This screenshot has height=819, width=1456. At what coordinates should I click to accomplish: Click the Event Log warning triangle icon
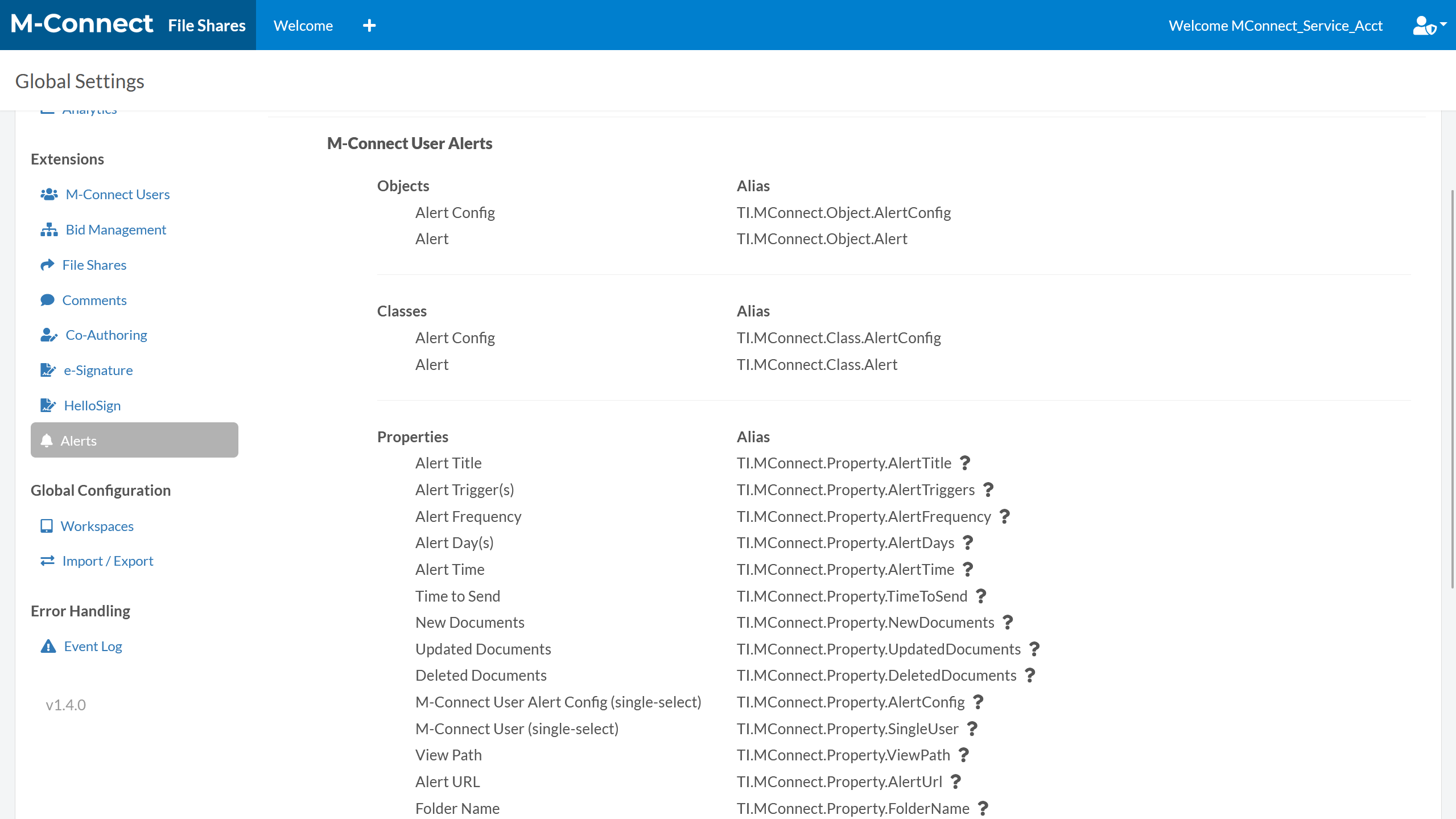point(48,646)
